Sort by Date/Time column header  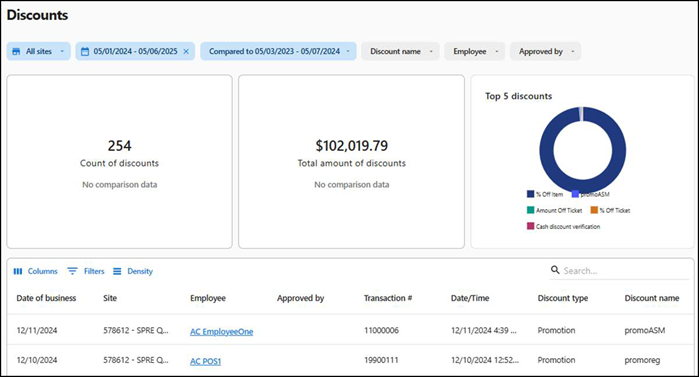[x=470, y=298]
